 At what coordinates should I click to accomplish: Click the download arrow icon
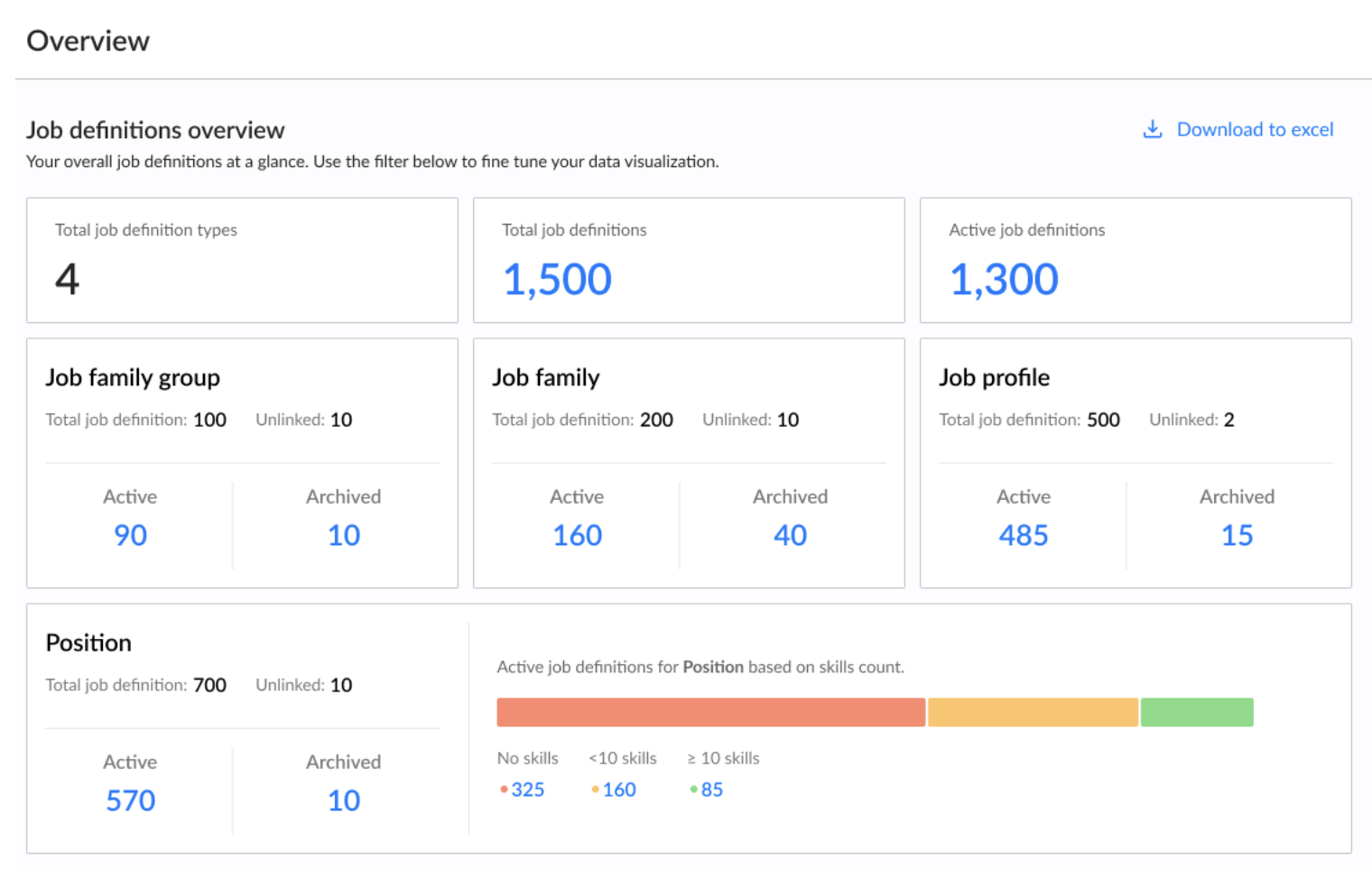1153,129
